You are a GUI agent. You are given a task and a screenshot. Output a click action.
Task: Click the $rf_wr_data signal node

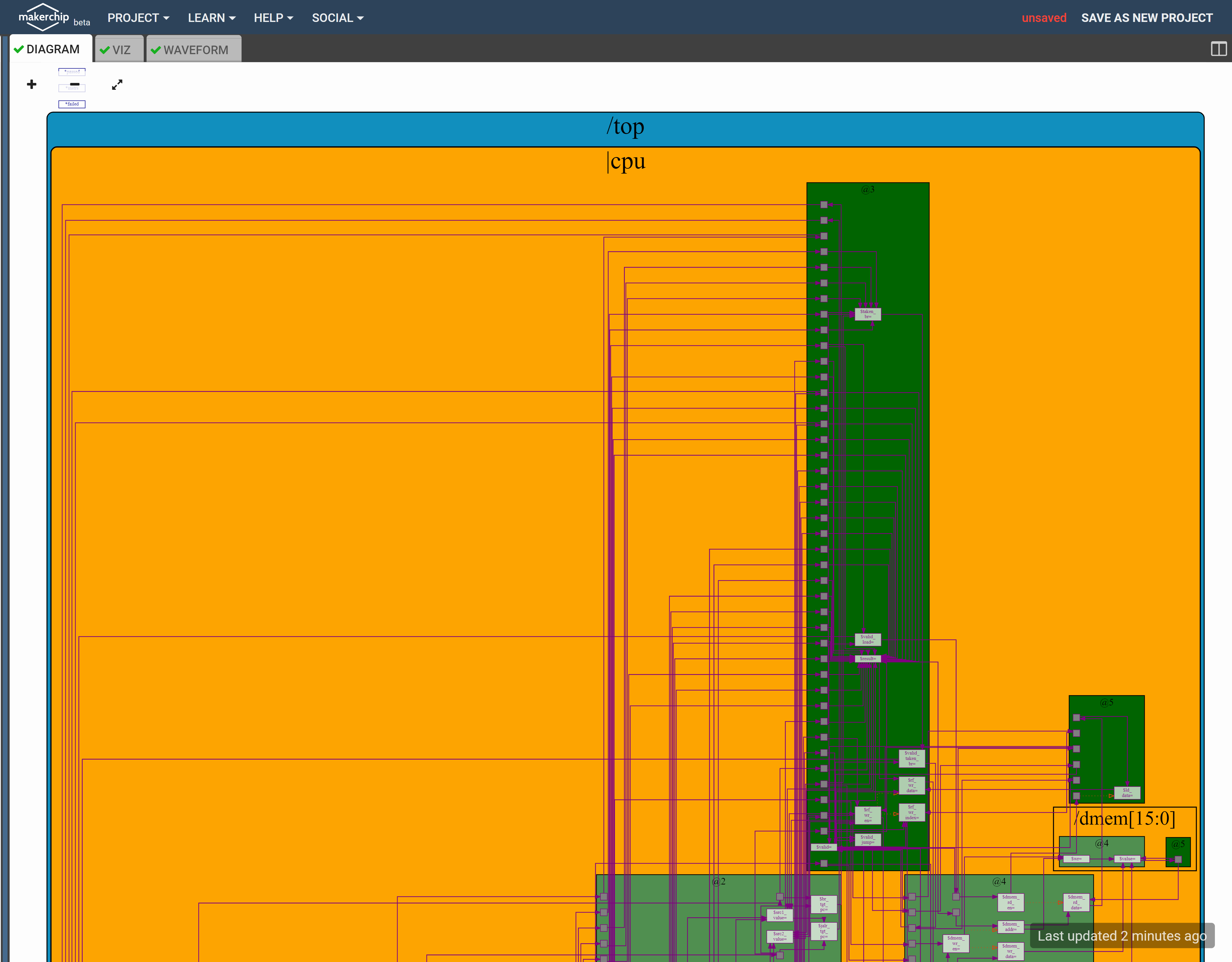911,785
